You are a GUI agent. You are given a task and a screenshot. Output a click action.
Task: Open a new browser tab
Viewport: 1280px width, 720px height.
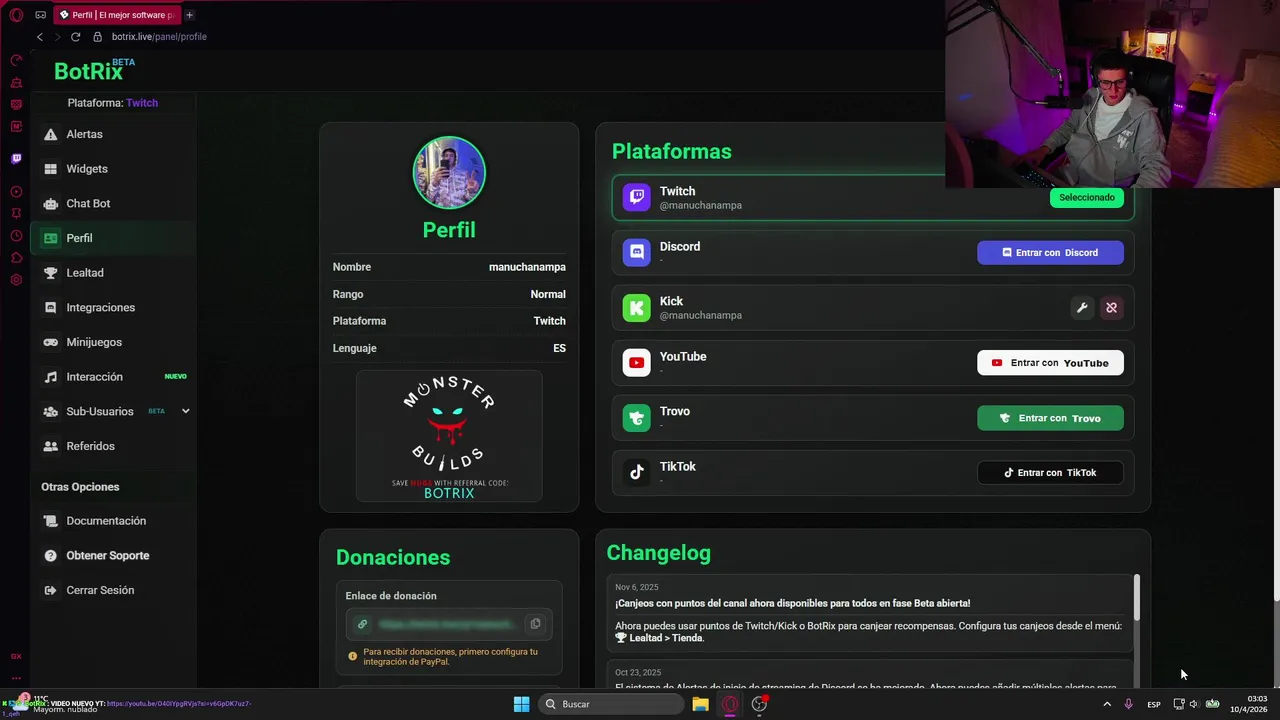[x=189, y=15]
